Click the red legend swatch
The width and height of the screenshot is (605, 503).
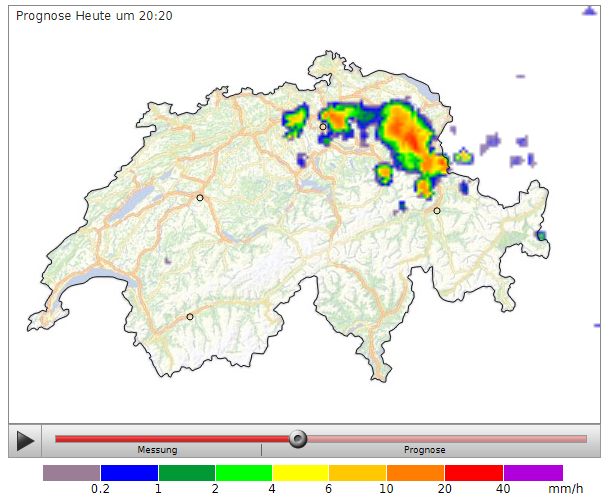coord(474,473)
